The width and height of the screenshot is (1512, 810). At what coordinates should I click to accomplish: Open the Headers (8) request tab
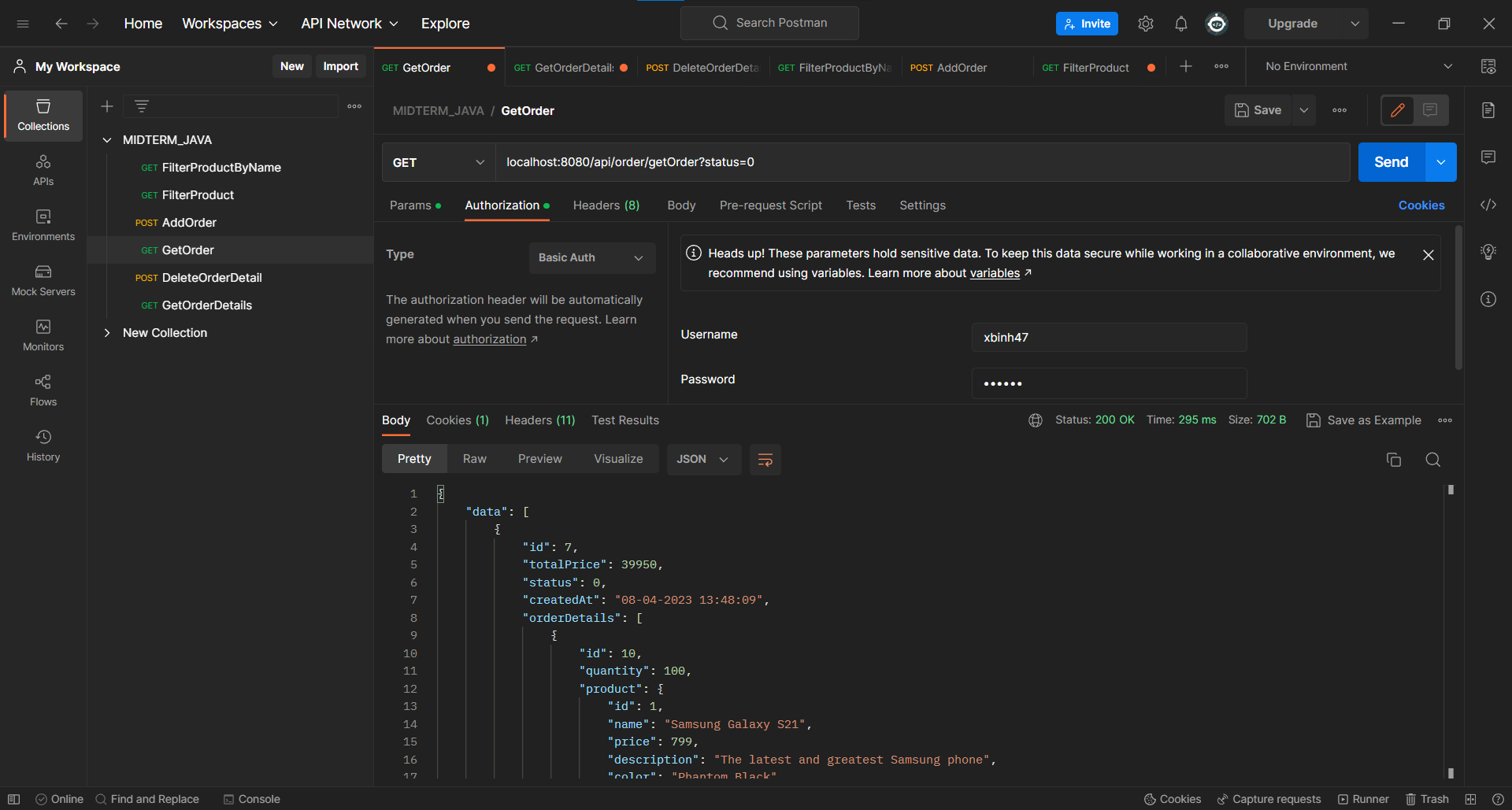pos(606,205)
